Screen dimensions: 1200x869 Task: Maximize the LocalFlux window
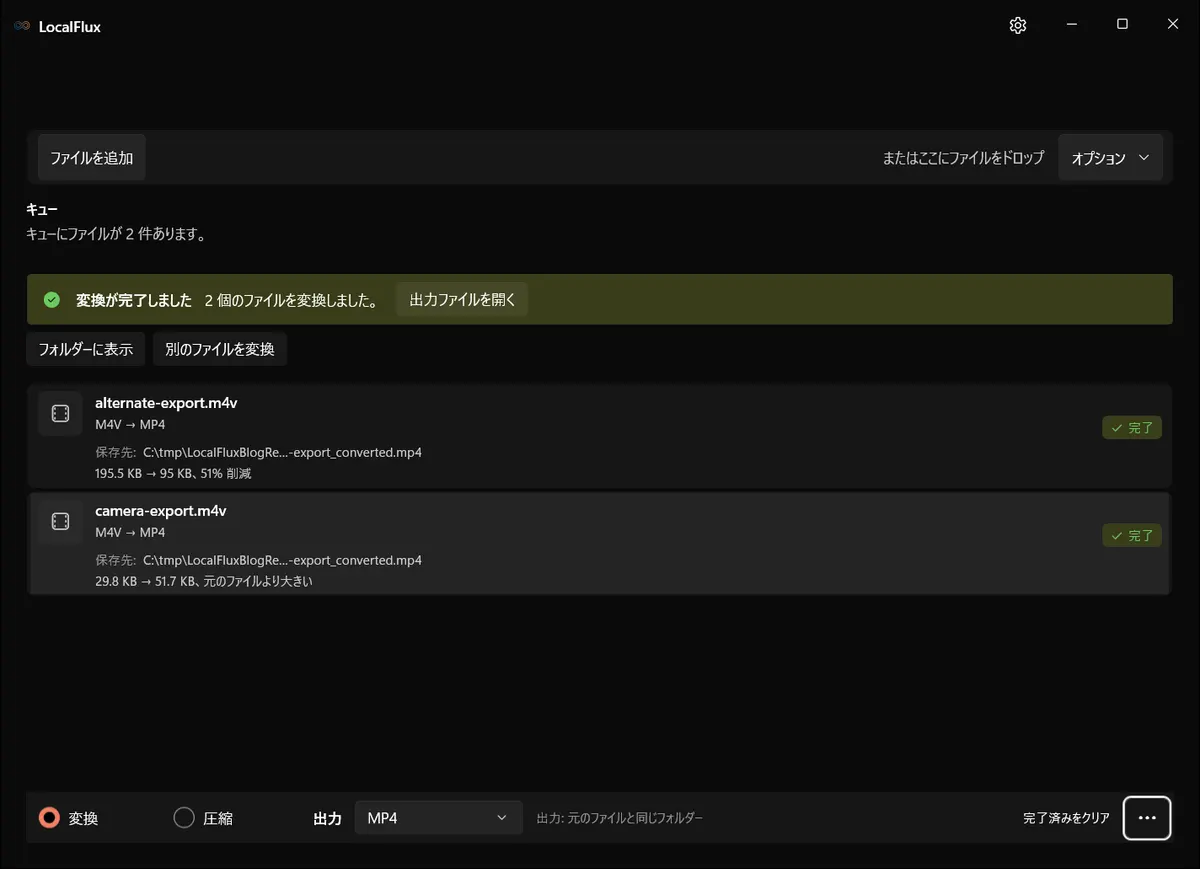1122,25
